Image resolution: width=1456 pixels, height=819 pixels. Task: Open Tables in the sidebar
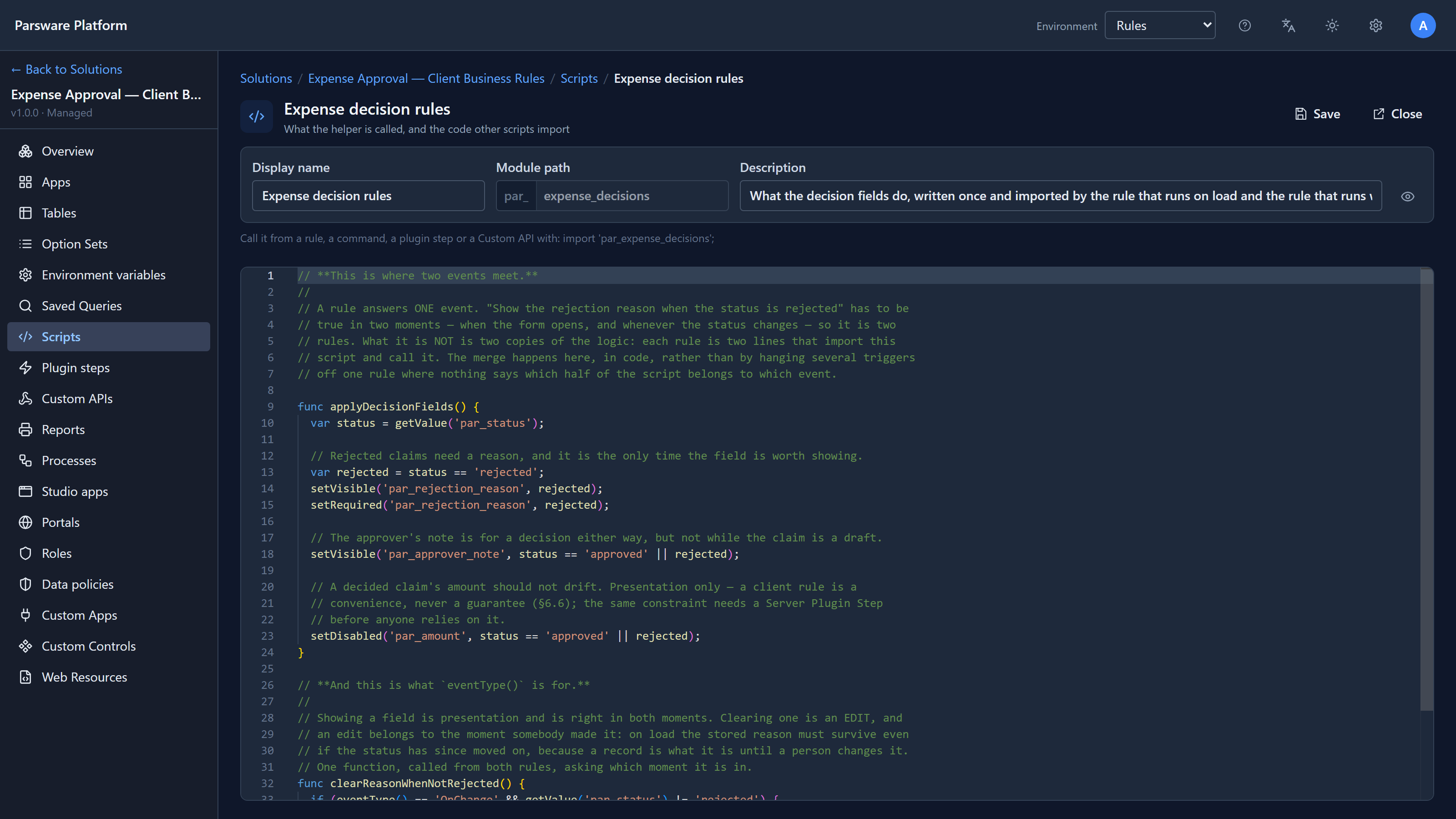[x=109, y=213]
